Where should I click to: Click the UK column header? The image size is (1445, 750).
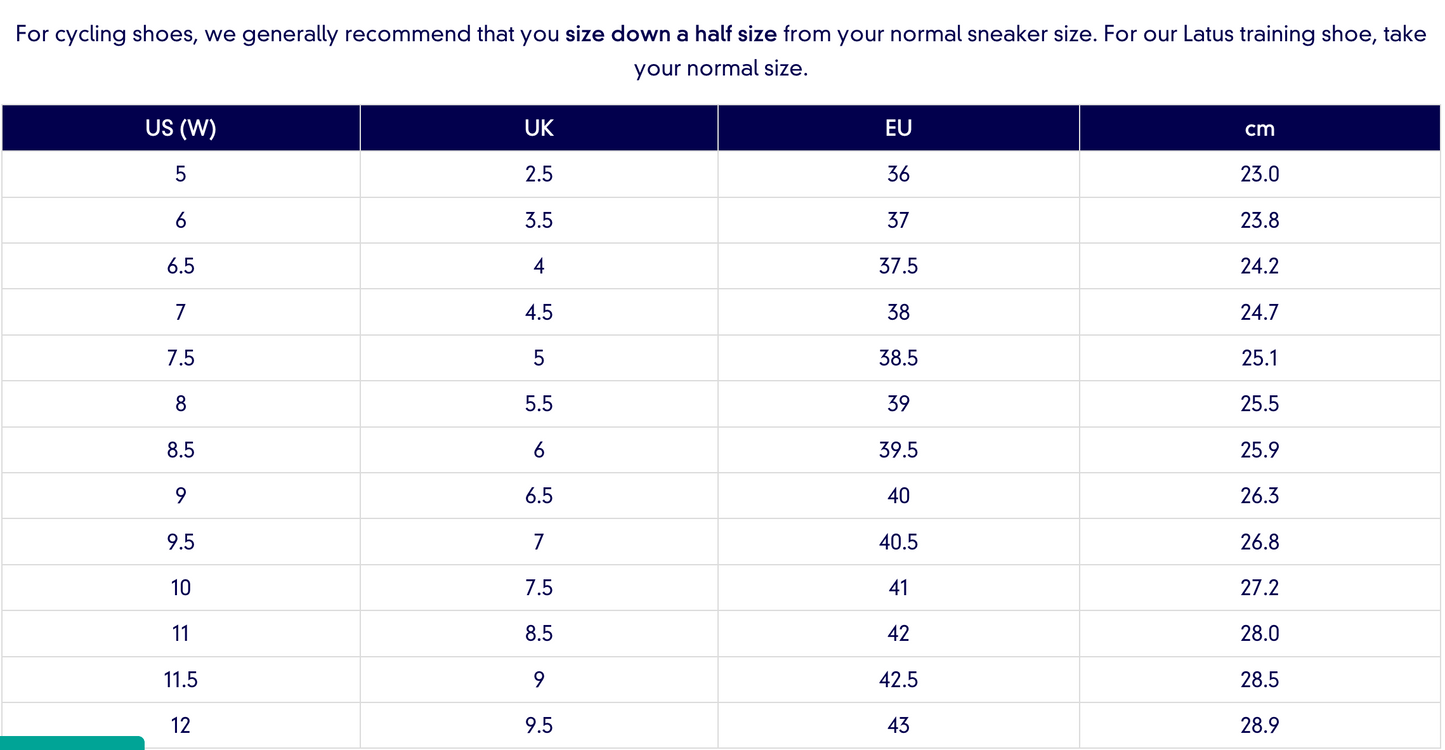coord(539,128)
